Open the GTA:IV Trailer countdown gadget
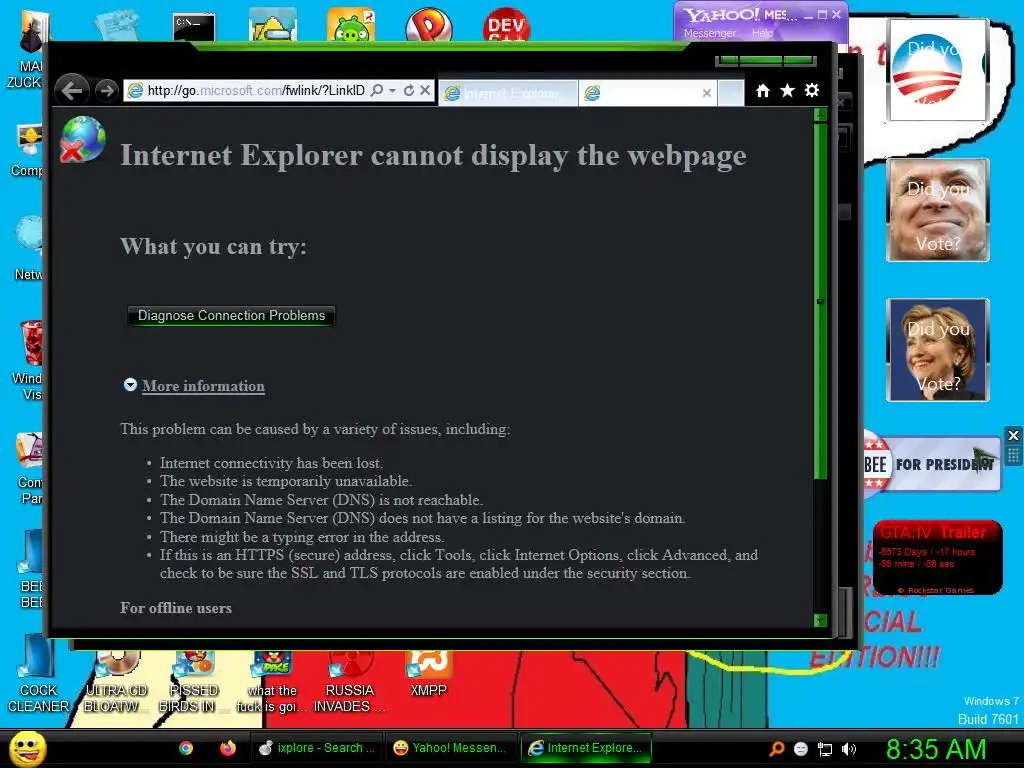Image resolution: width=1024 pixels, height=768 pixels. [x=938, y=557]
